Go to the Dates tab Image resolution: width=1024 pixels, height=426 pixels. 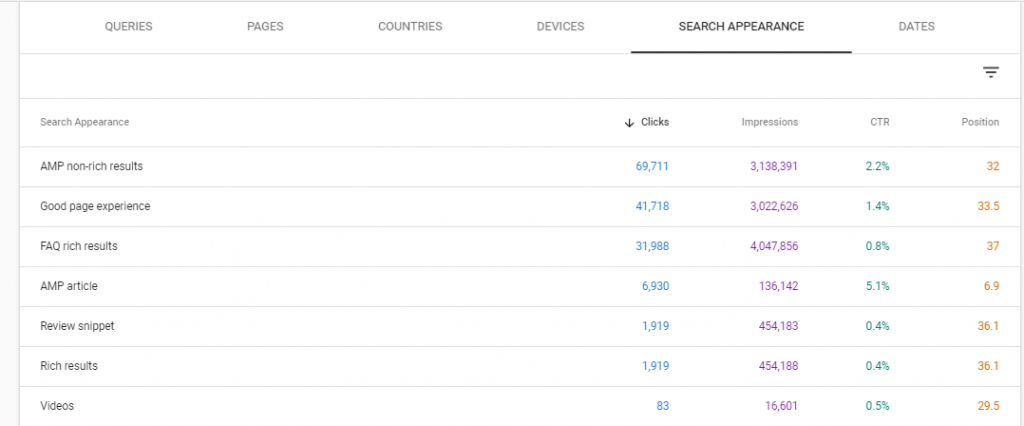[916, 27]
